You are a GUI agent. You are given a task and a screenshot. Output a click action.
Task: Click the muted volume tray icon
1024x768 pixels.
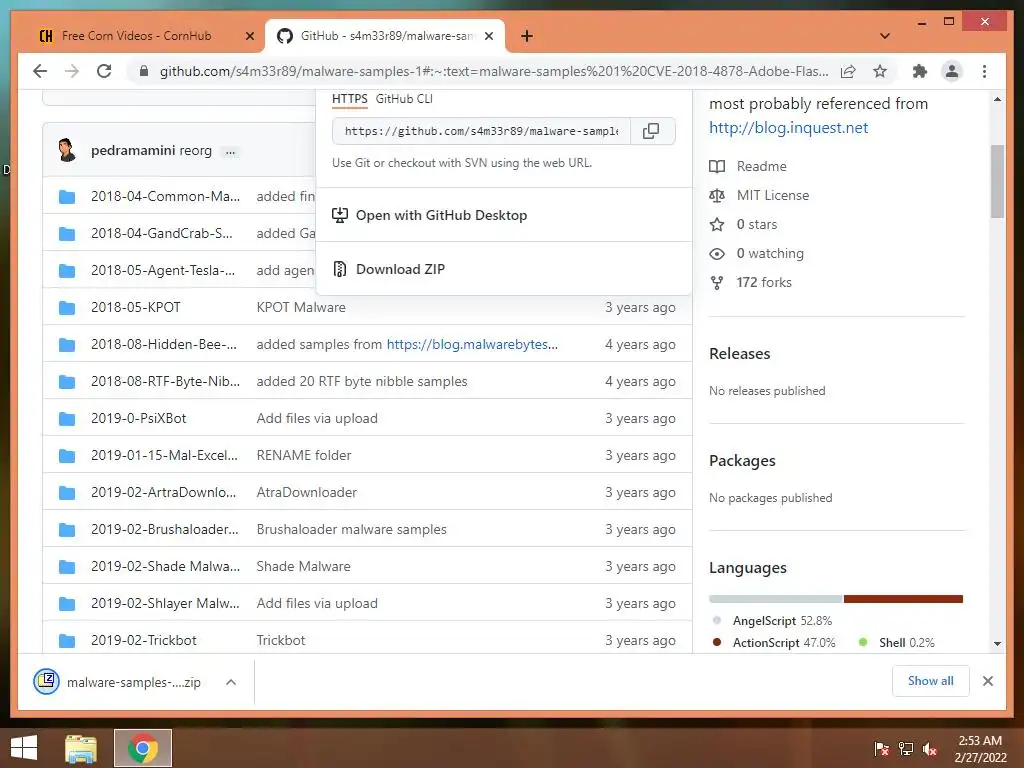click(x=930, y=749)
